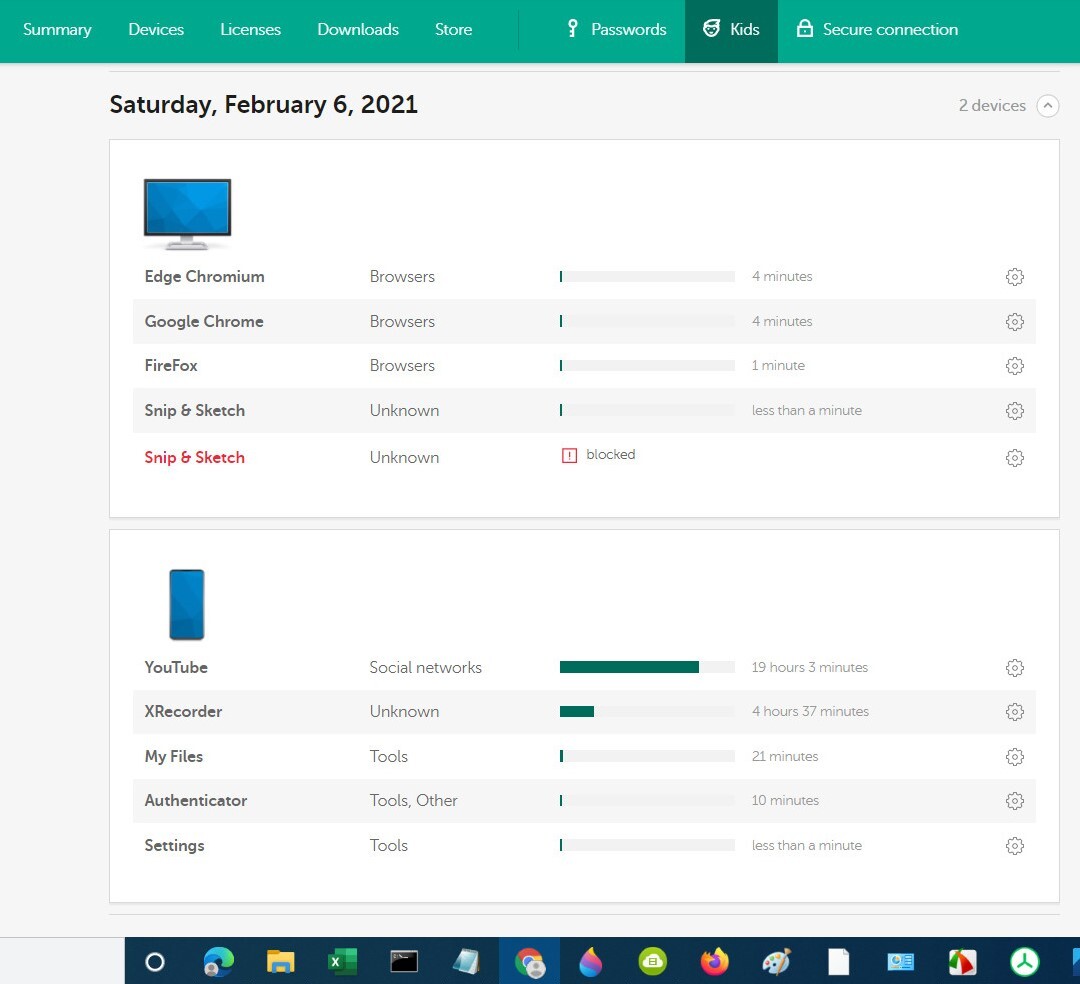Click the 19 hours 3 minutes value
1080x984 pixels.
809,667
